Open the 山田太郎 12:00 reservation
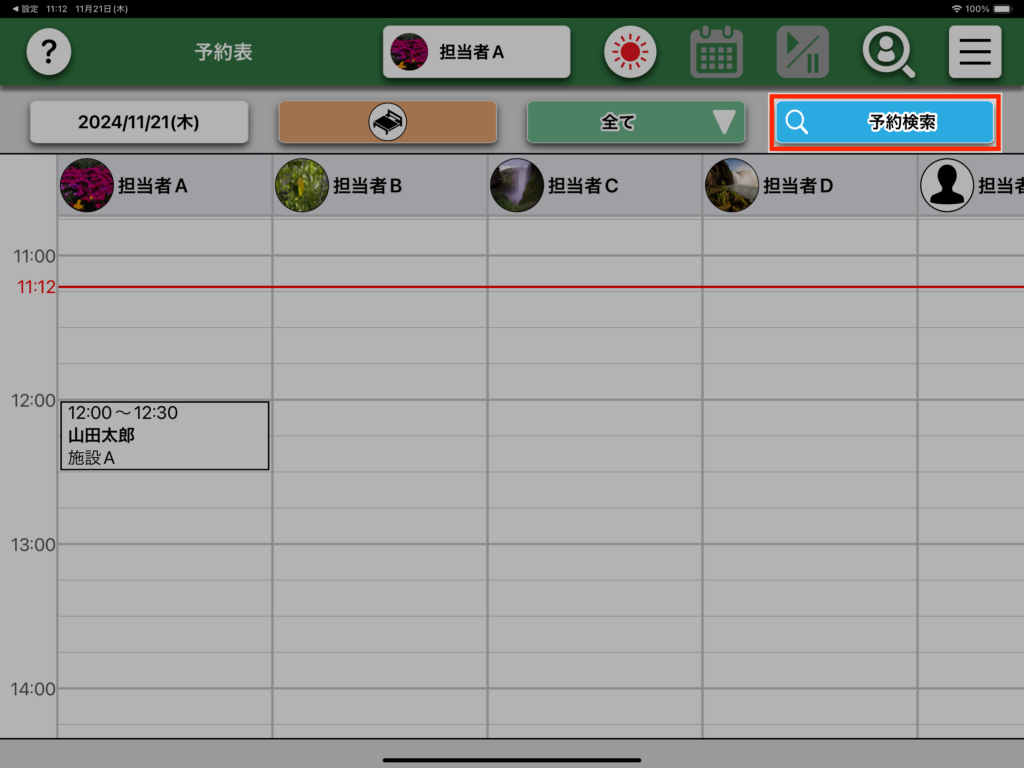Screen dimensions: 1024x768 tap(164, 435)
